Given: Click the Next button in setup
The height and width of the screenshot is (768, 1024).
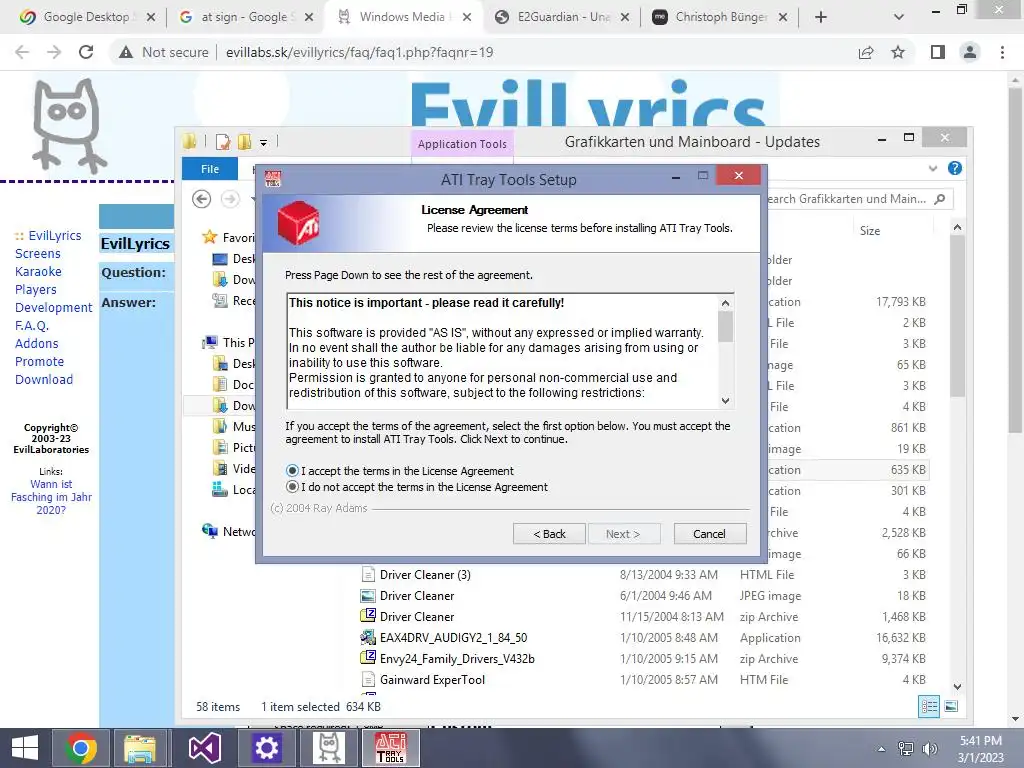Looking at the screenshot, I should [x=623, y=534].
